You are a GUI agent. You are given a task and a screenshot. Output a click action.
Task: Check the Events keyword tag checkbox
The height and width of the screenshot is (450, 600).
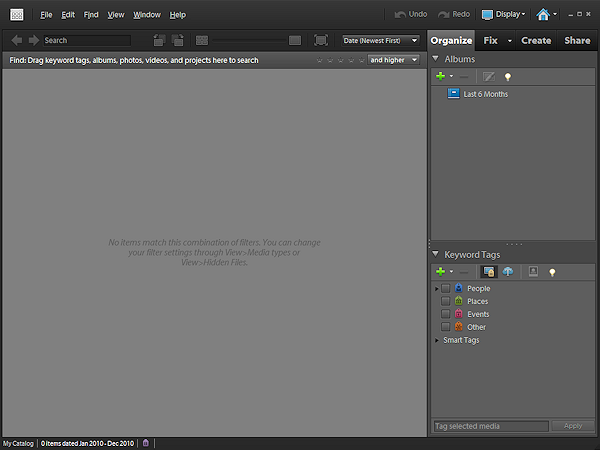[446, 314]
